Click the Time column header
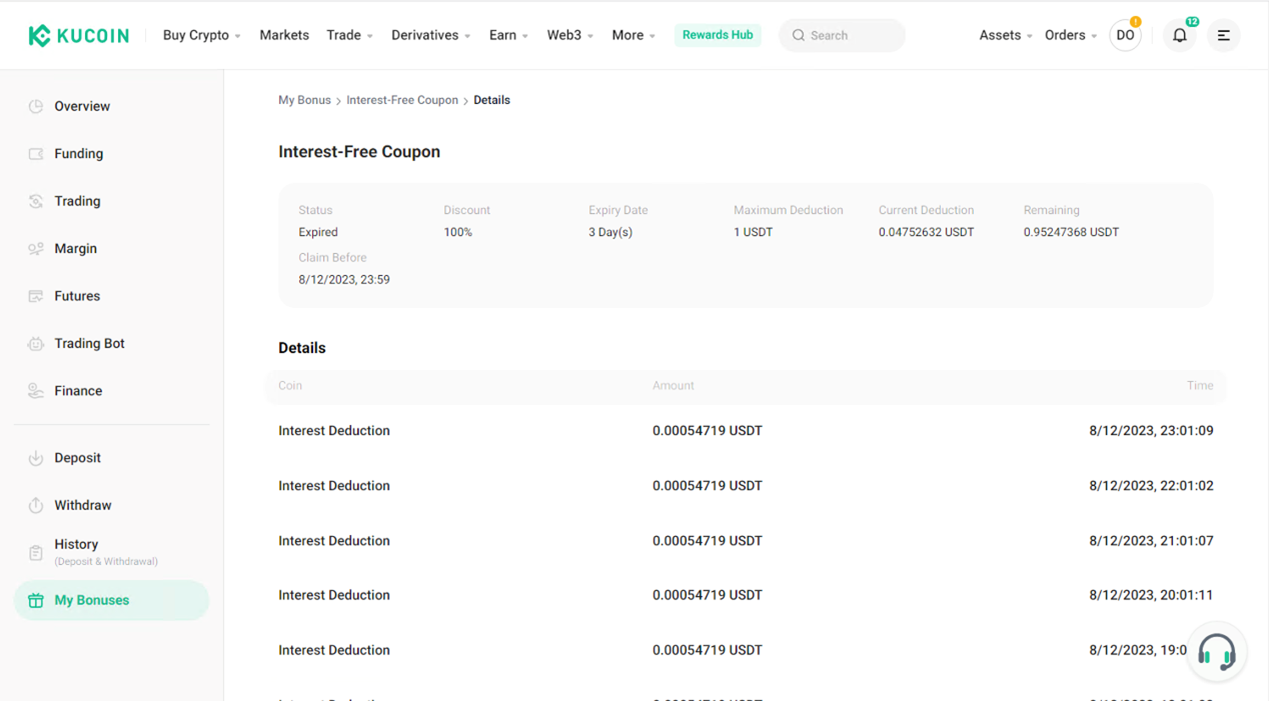 coord(1200,386)
